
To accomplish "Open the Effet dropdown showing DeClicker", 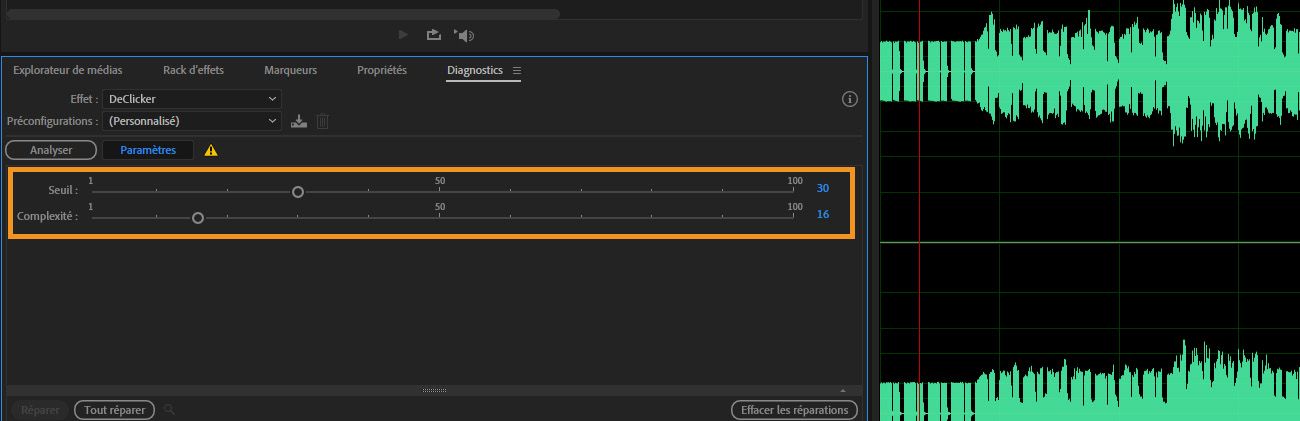I will click(192, 99).
